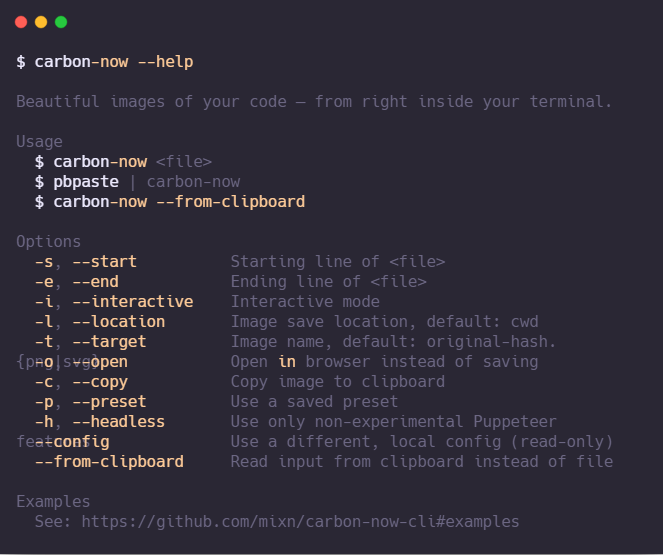Image resolution: width=663 pixels, height=555 pixels.
Task: Click the --location option flag
Action: pyautogui.click(x=119, y=322)
